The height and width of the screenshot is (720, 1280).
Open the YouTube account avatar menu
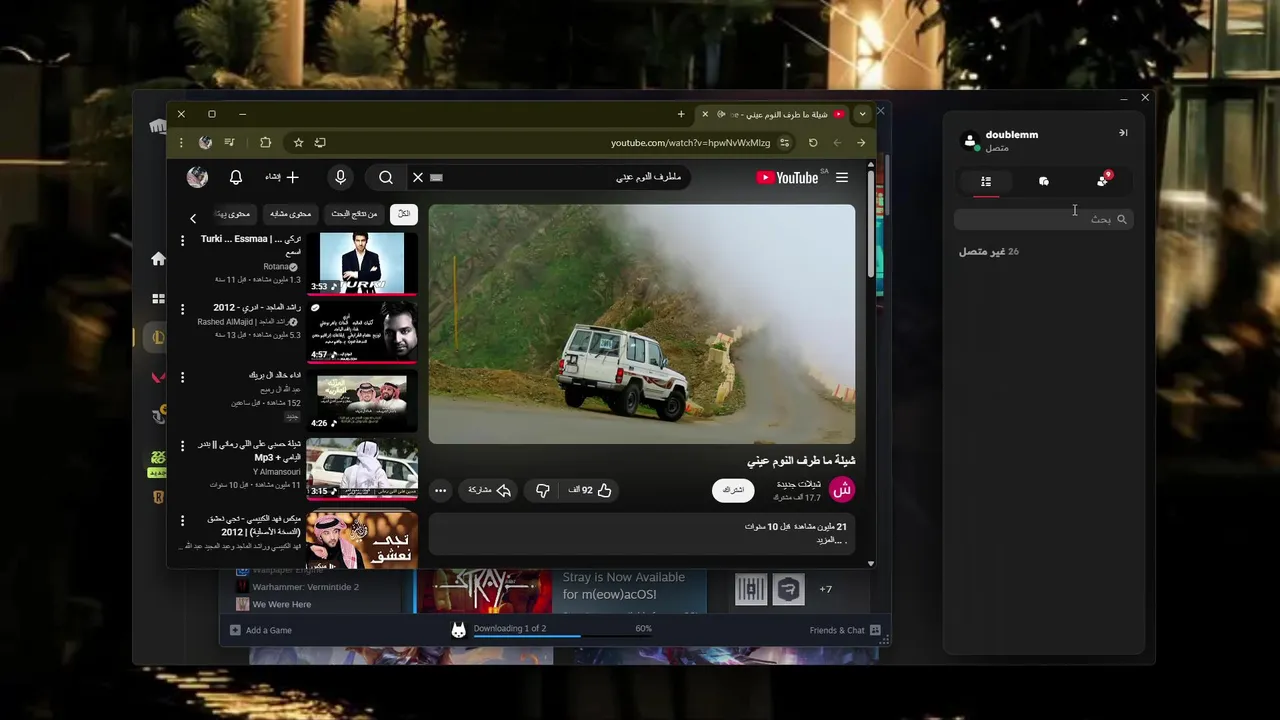[x=197, y=177]
